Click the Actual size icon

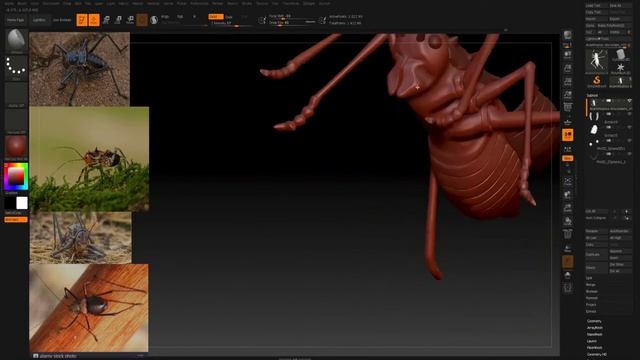(567, 81)
